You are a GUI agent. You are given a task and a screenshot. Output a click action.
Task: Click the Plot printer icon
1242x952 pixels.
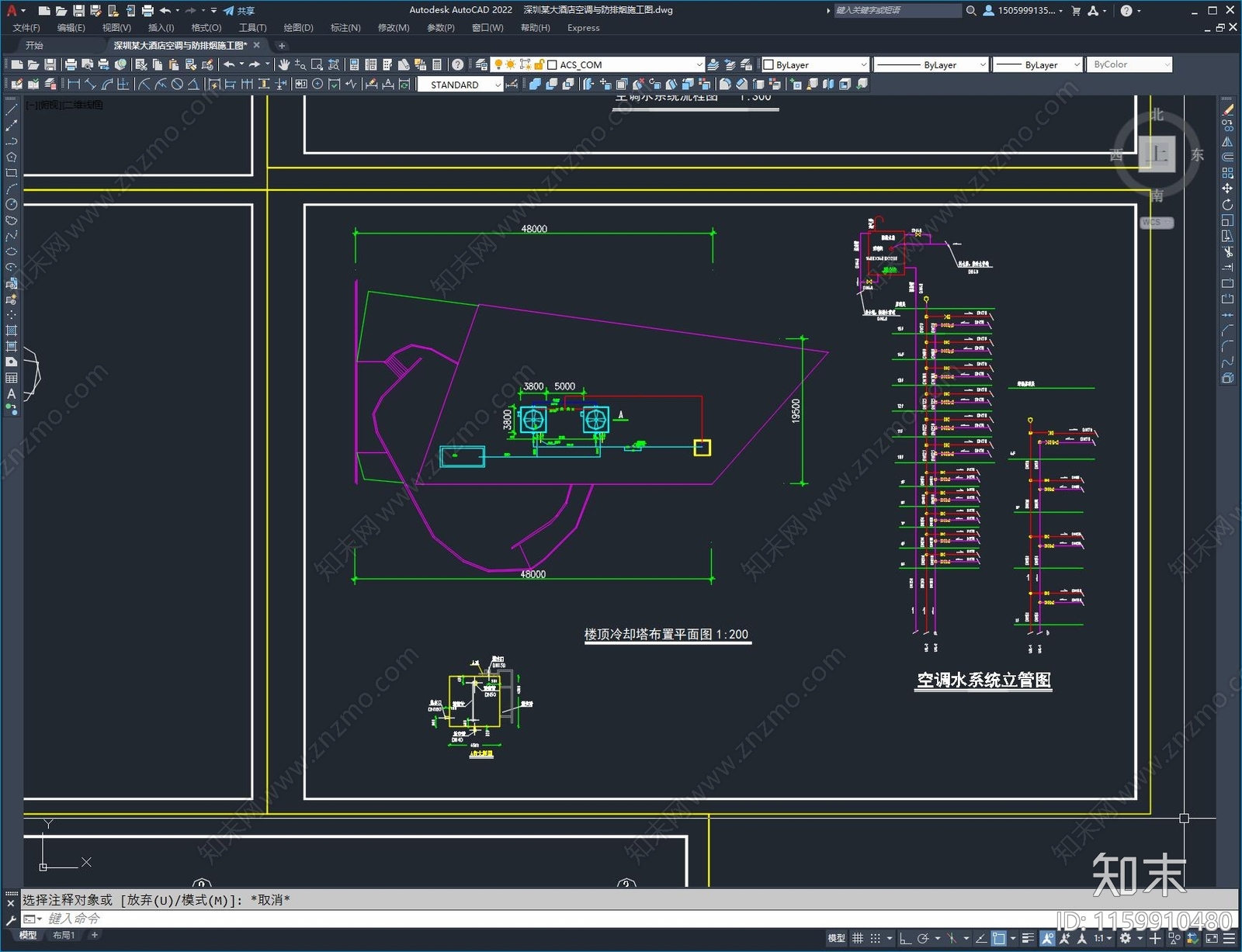tap(71, 64)
